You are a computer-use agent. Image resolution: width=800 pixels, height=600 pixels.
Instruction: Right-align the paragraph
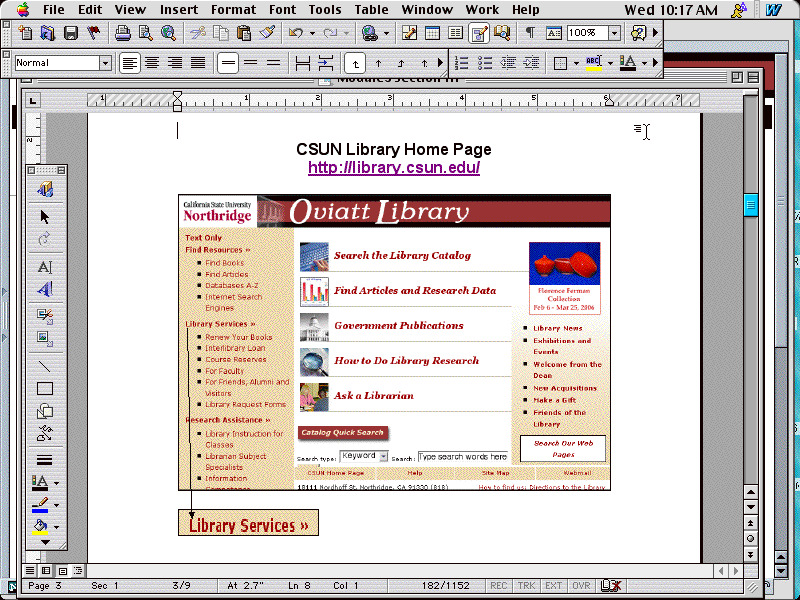tap(175, 63)
